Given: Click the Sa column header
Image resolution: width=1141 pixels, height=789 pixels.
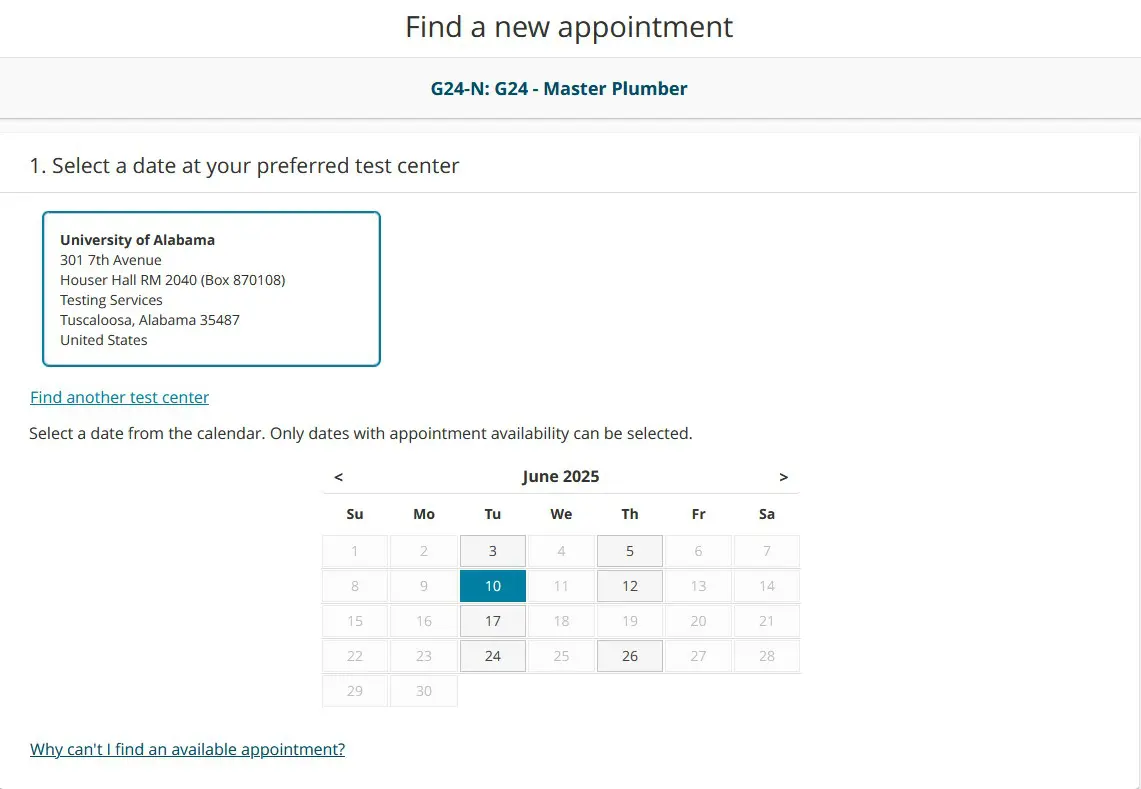Looking at the screenshot, I should point(766,514).
